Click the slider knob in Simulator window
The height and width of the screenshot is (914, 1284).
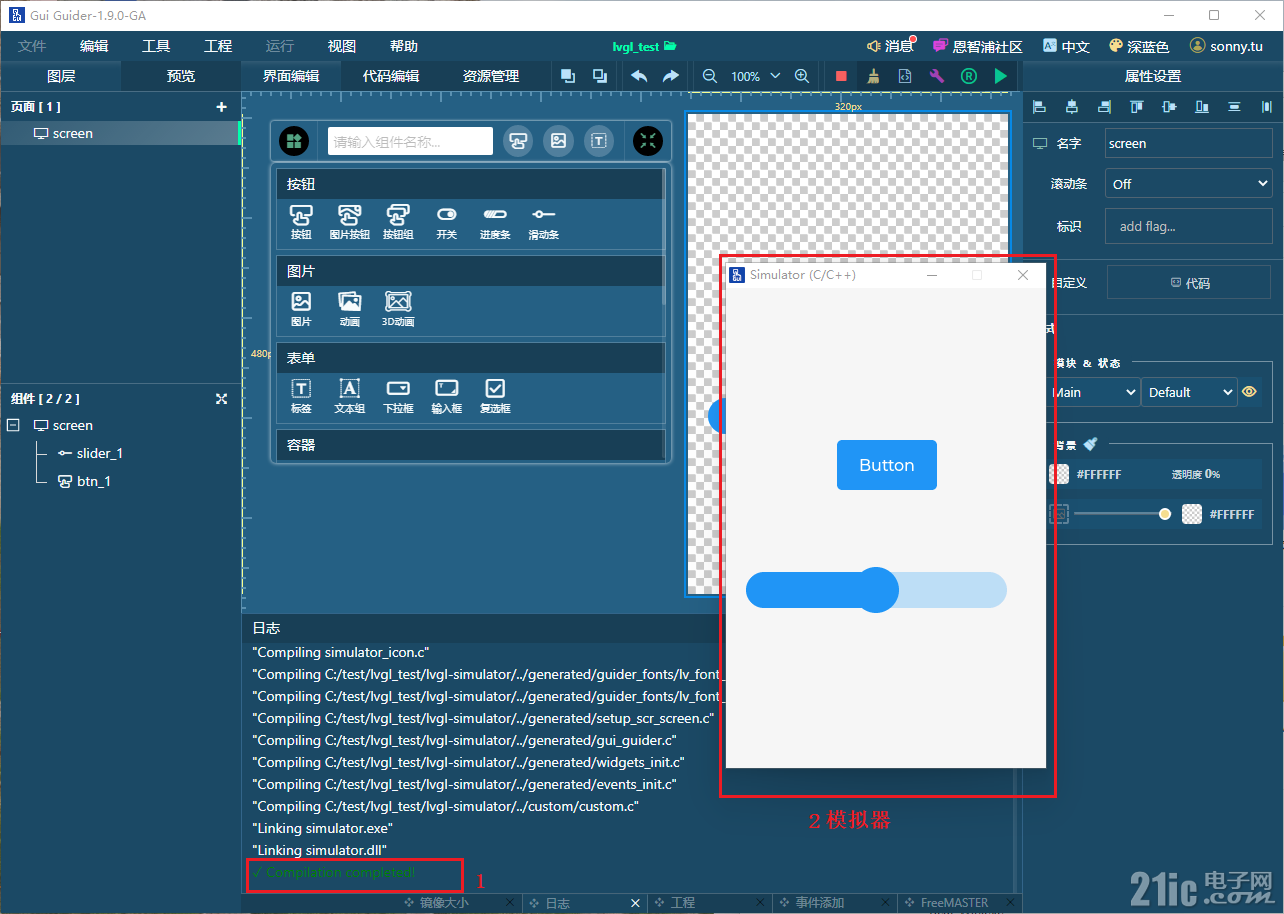pos(876,590)
